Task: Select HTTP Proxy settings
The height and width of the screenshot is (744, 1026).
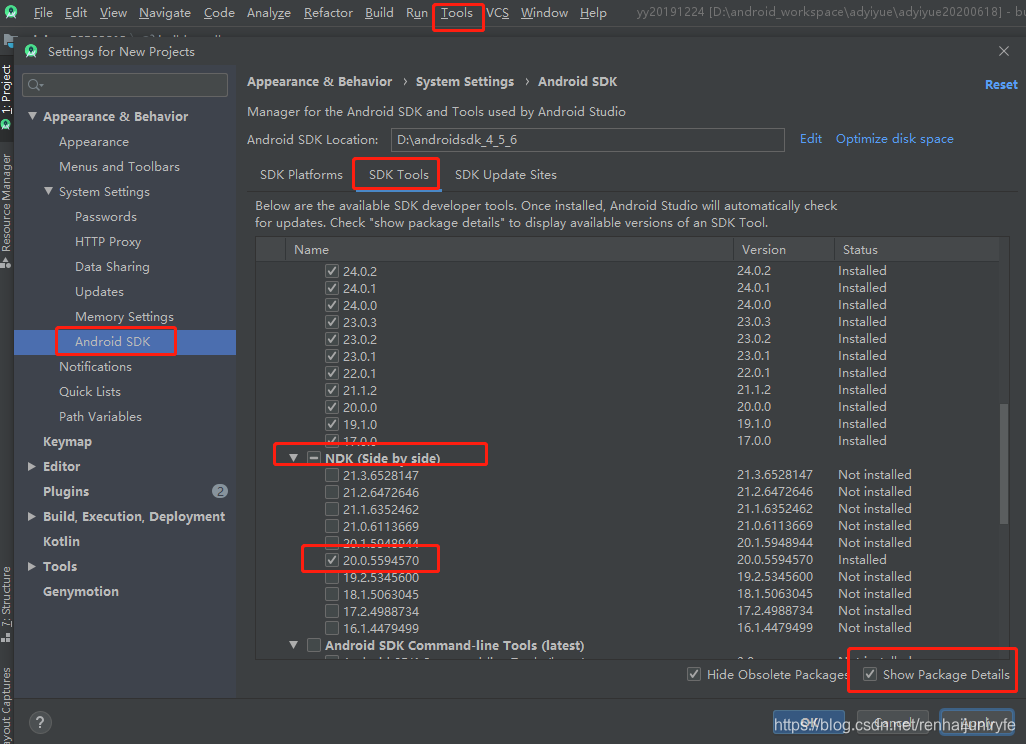Action: coord(108,241)
